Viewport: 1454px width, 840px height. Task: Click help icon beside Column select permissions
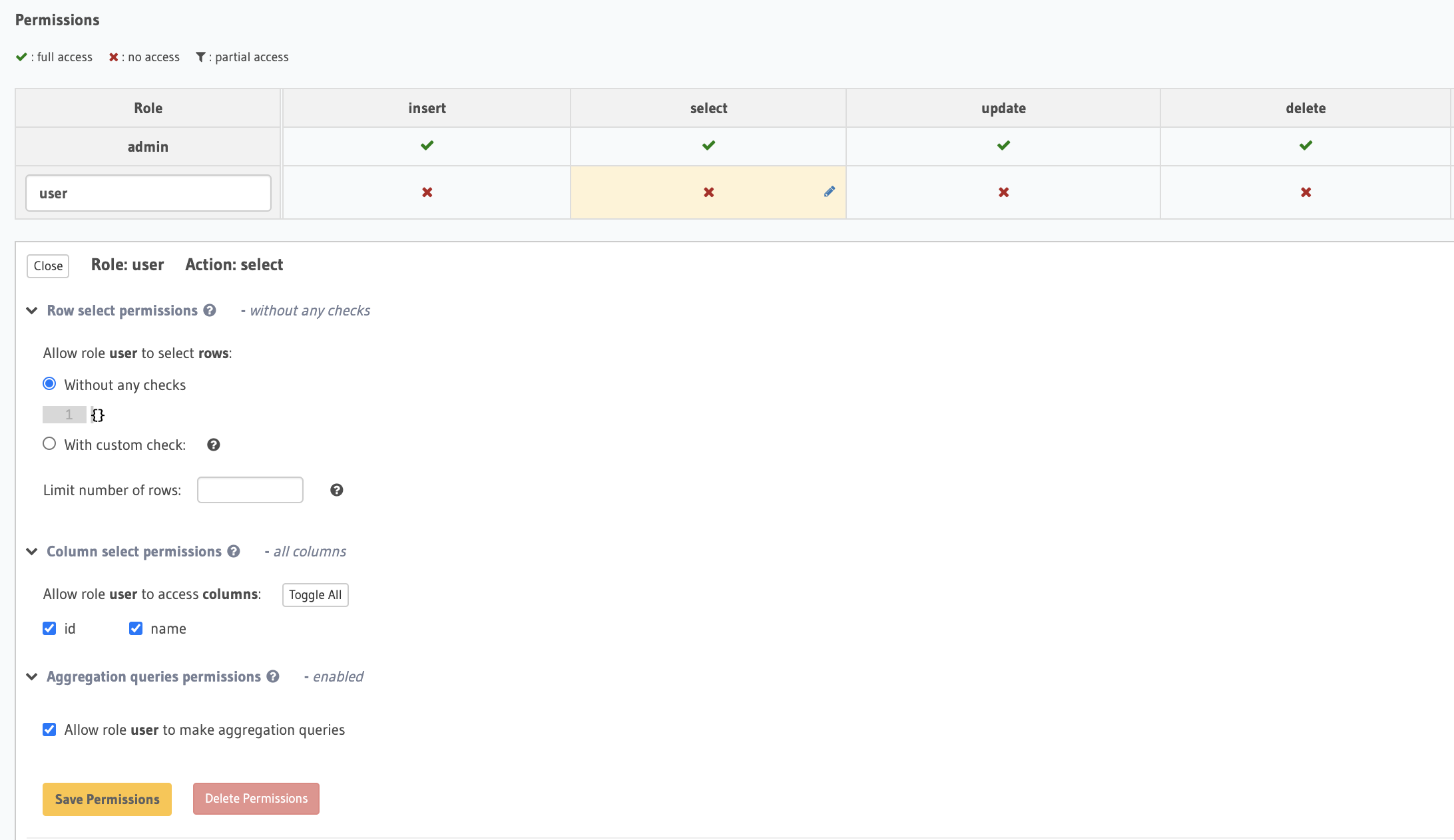[234, 552]
